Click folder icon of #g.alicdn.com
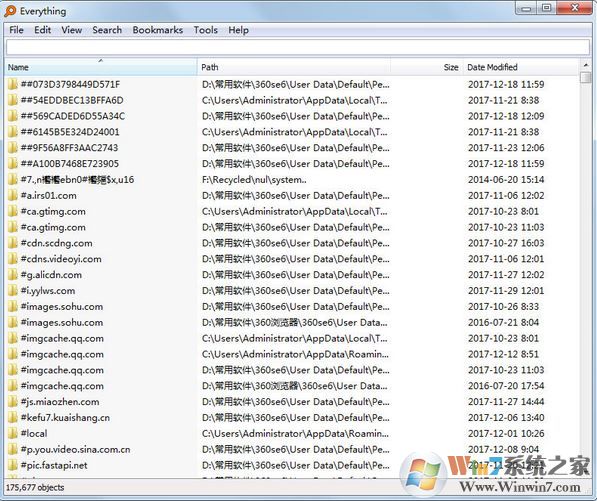Viewport: 597px width, 501px height. tap(13, 274)
